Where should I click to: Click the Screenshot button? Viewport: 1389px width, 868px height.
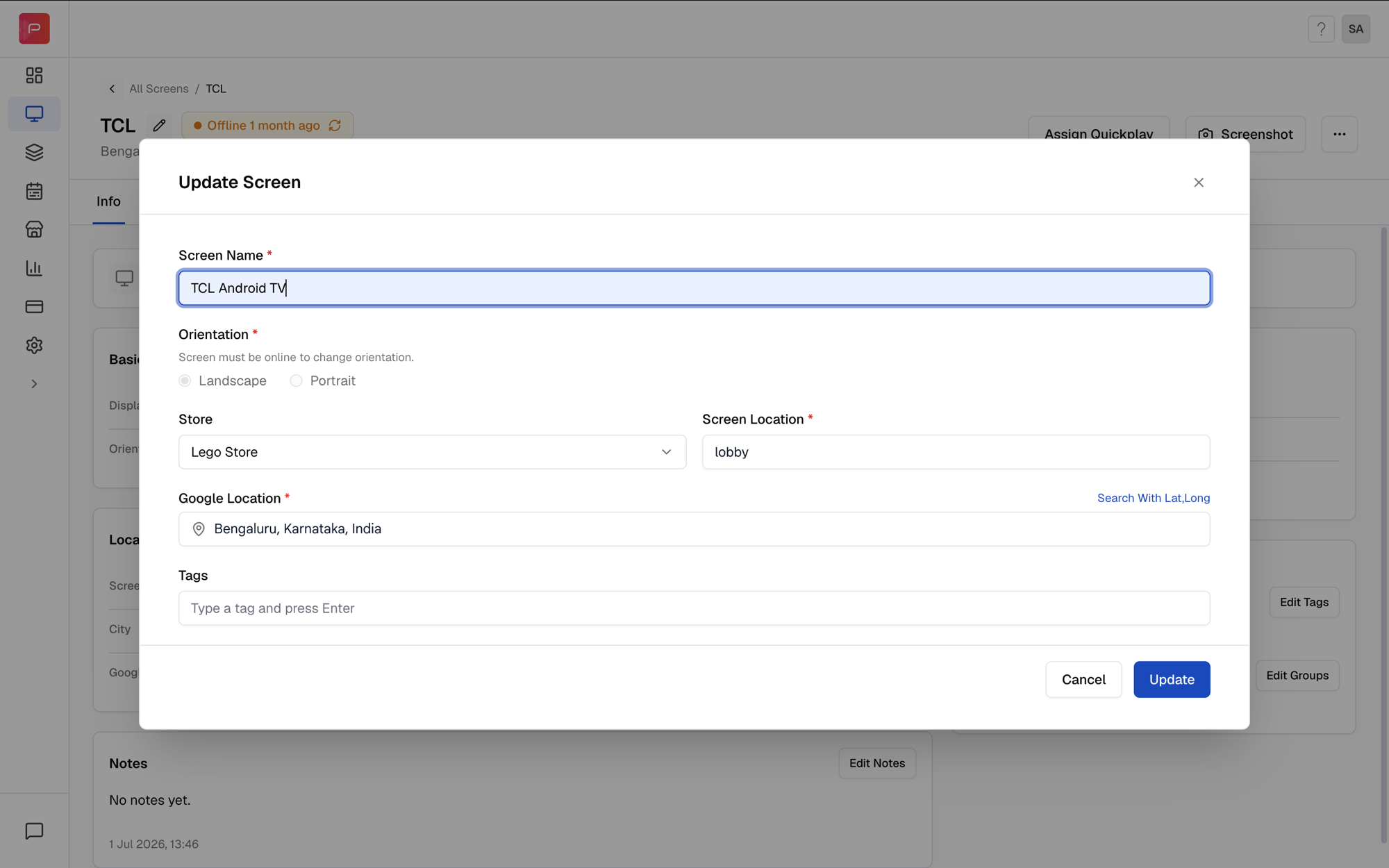(x=1245, y=134)
